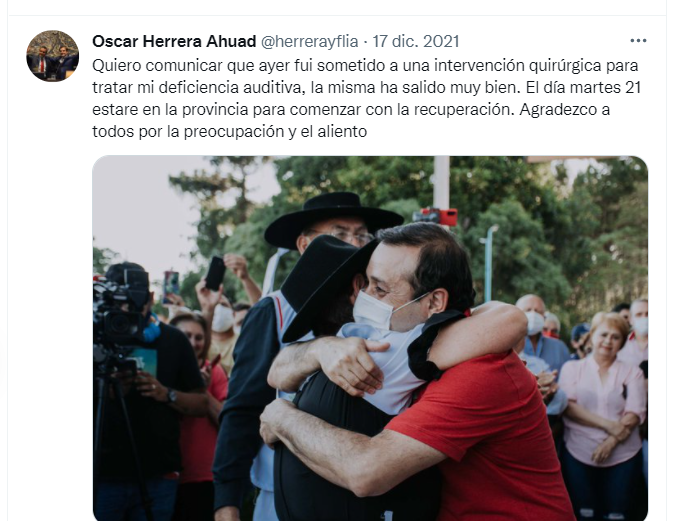Image resolution: width=673 pixels, height=521 pixels.
Task: Open the tweet via 17 dic. 2021 timestamp
Action: click(415, 41)
